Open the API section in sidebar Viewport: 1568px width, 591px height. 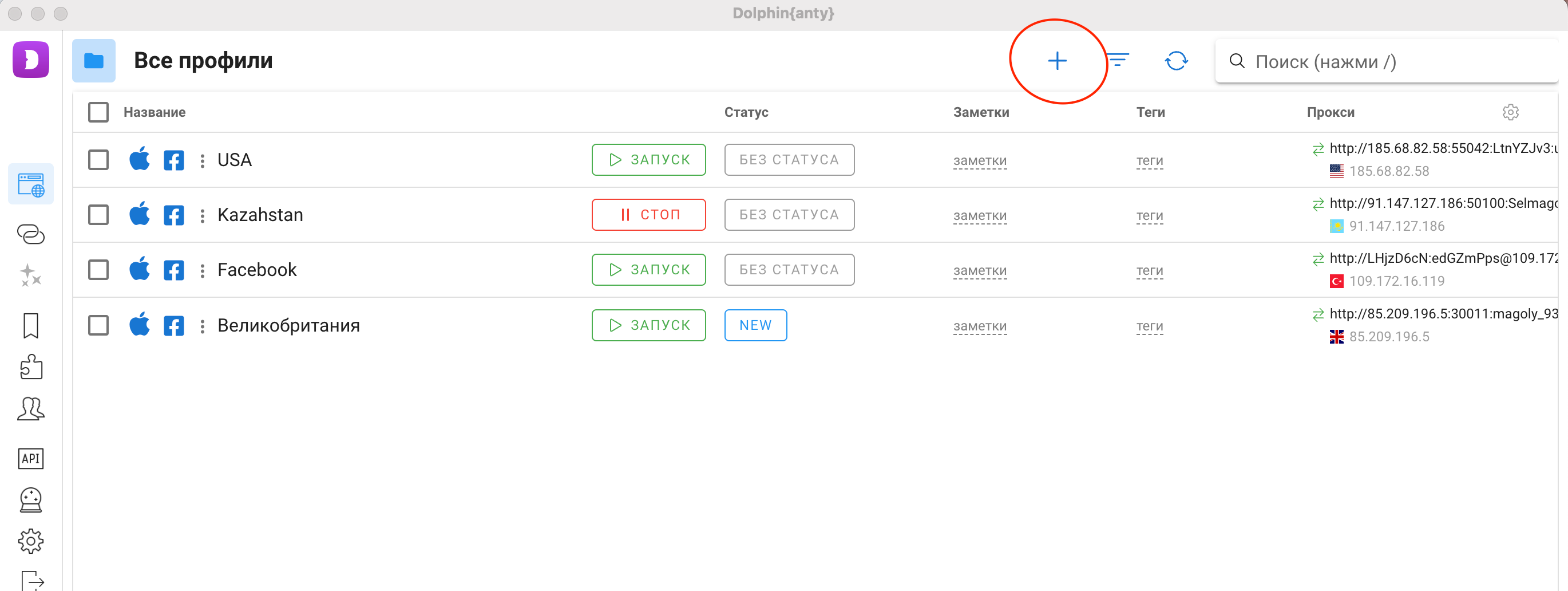pyautogui.click(x=30, y=458)
